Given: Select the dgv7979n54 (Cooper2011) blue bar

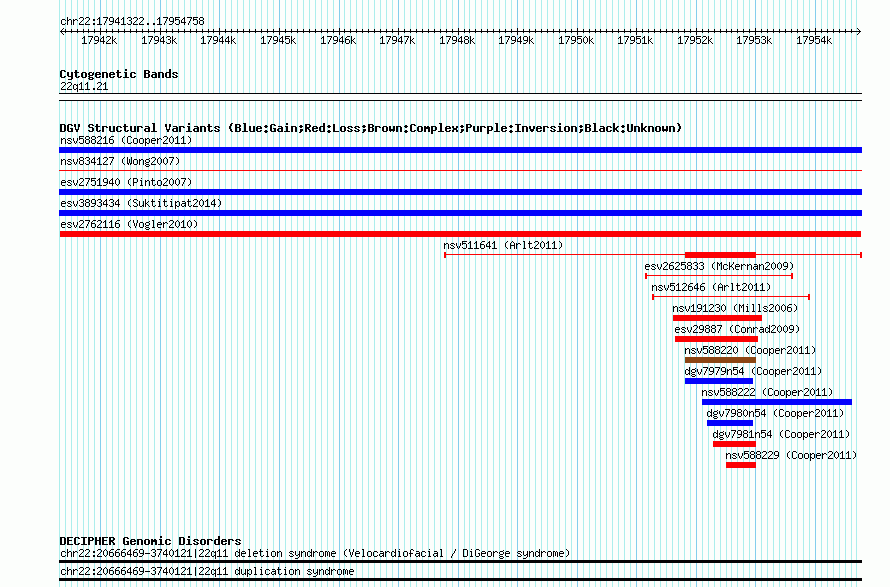Looking at the screenshot, I should [719, 381].
